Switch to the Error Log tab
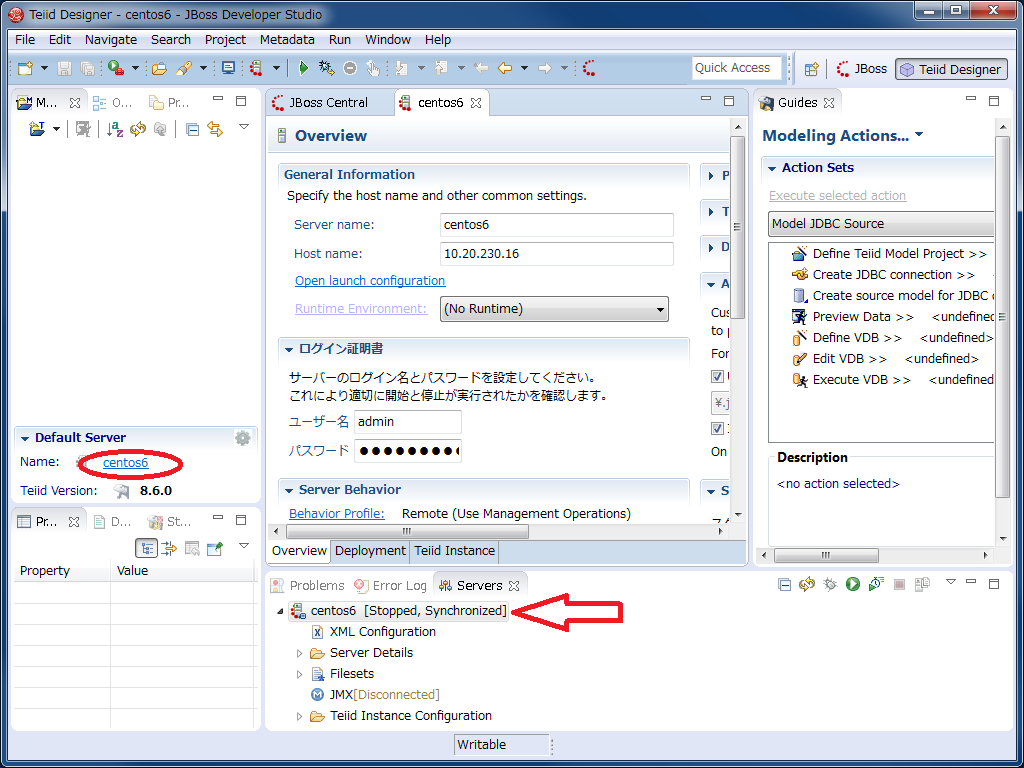Screen dimensions: 1024x768 [x=391, y=585]
